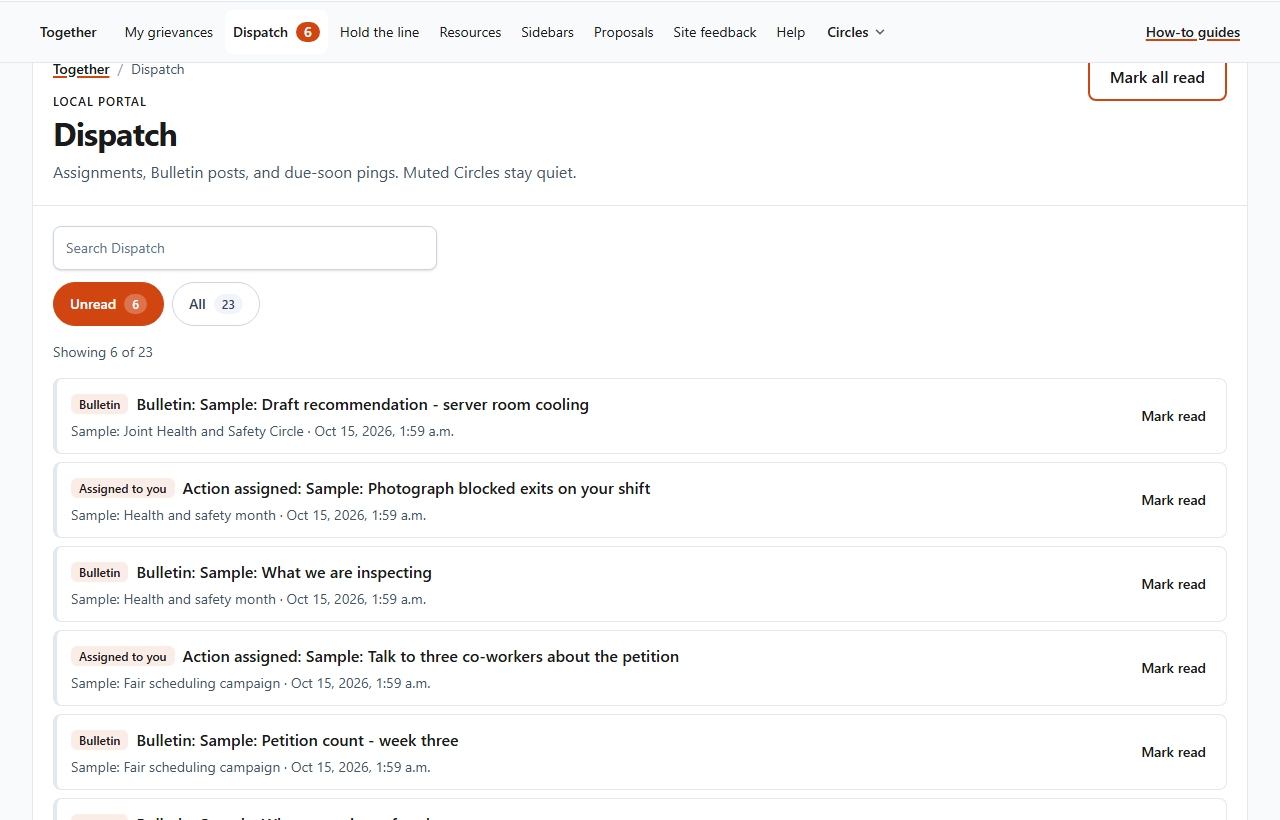Open Action assigned: Photograph blocked exits on your shift

(416, 489)
